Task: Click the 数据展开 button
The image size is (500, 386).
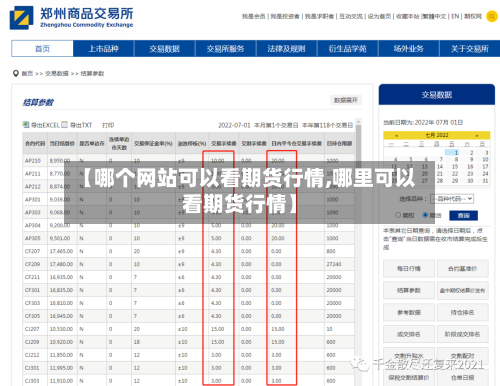Action: pyautogui.click(x=346, y=100)
